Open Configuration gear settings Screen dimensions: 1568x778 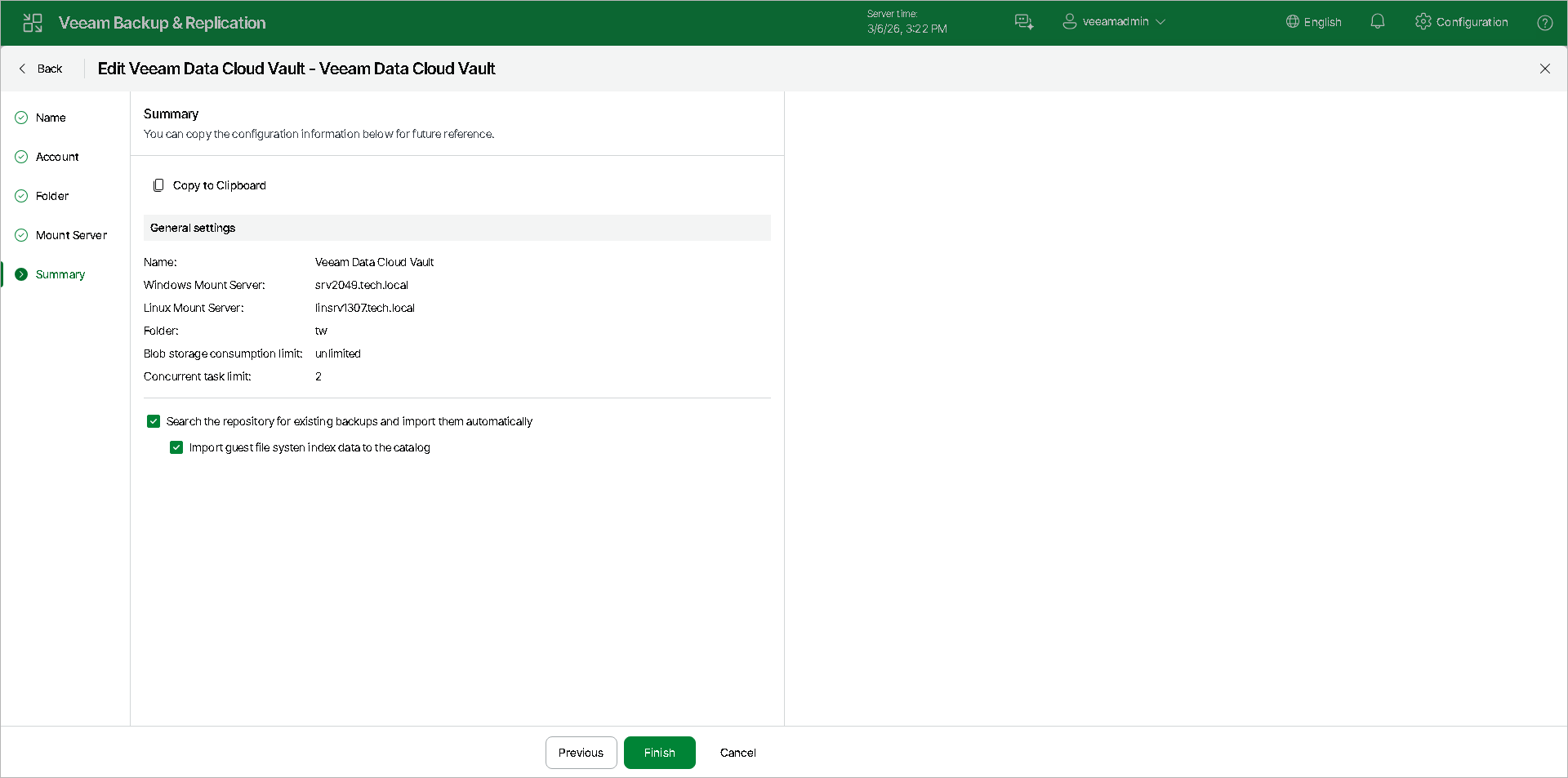click(x=1462, y=22)
